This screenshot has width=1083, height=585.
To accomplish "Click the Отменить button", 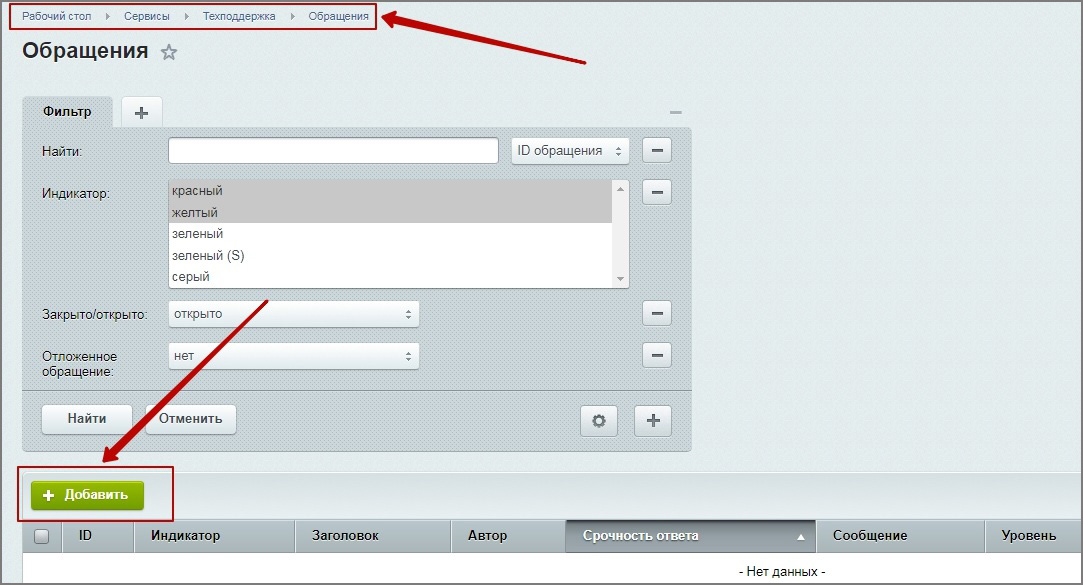I will pyautogui.click(x=190, y=419).
